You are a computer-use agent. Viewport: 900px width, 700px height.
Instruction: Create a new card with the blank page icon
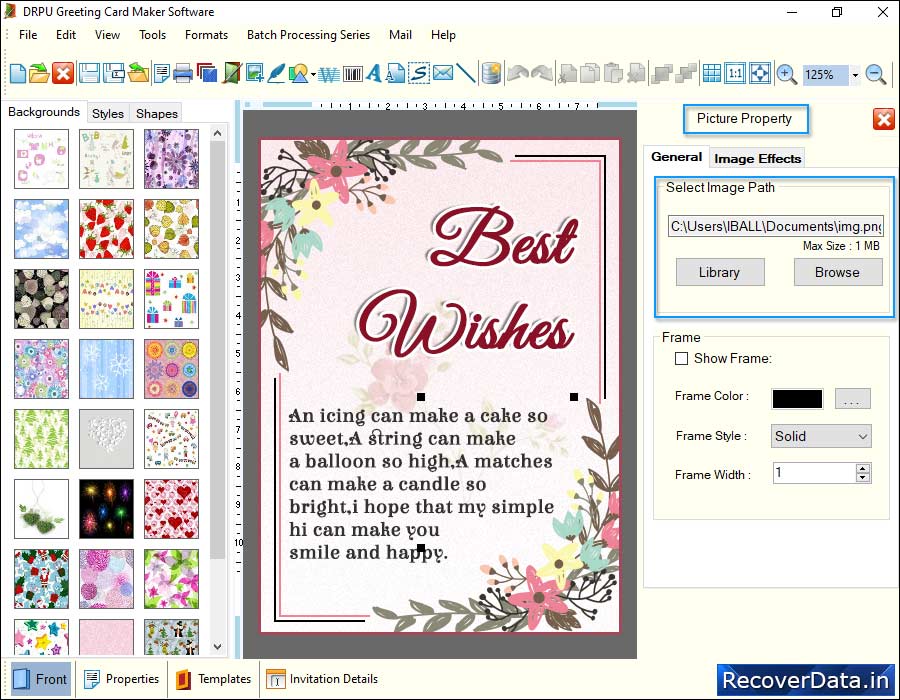(18, 73)
